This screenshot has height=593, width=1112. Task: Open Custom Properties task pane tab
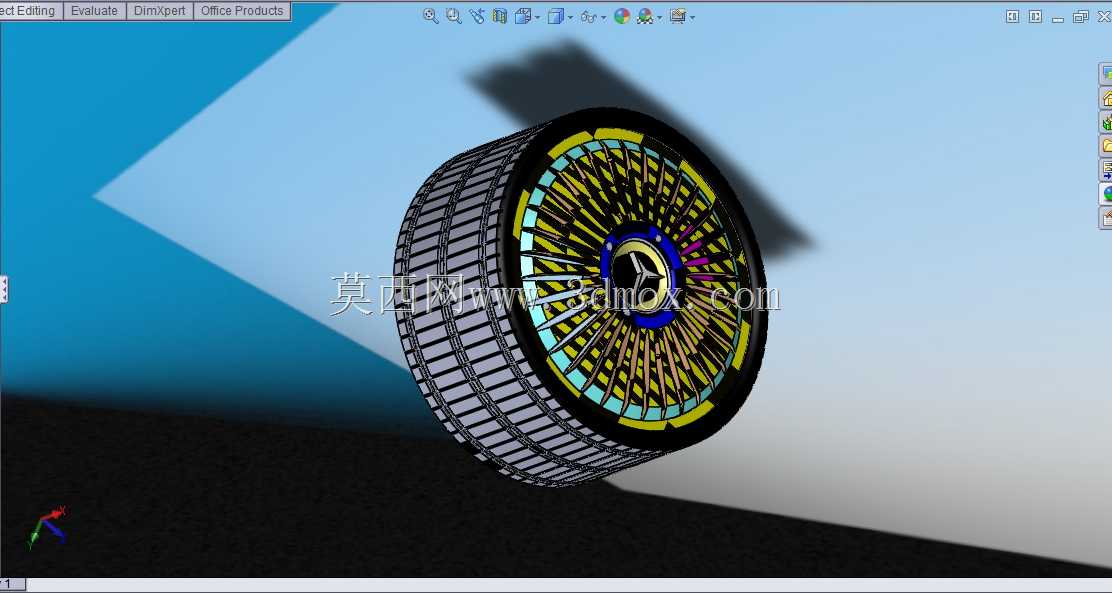point(1106,218)
